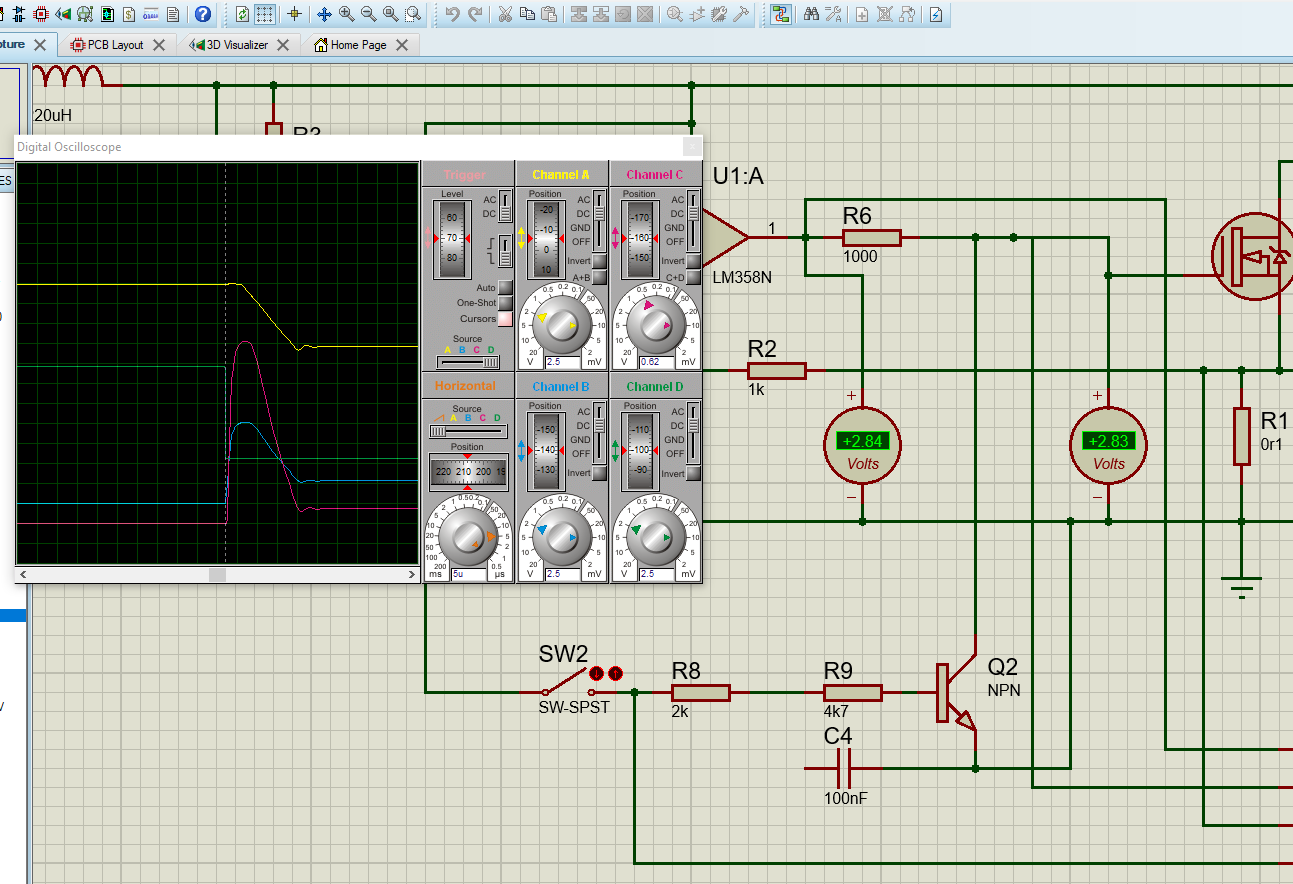This screenshot has width=1293, height=884.
Task: Switch to the PCB Layout tab
Action: 115,45
